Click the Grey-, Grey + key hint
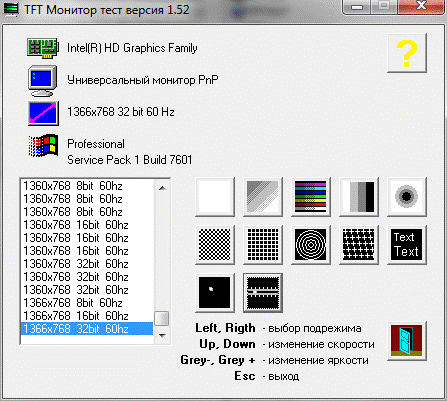The width and height of the screenshot is (447, 401). 218,360
